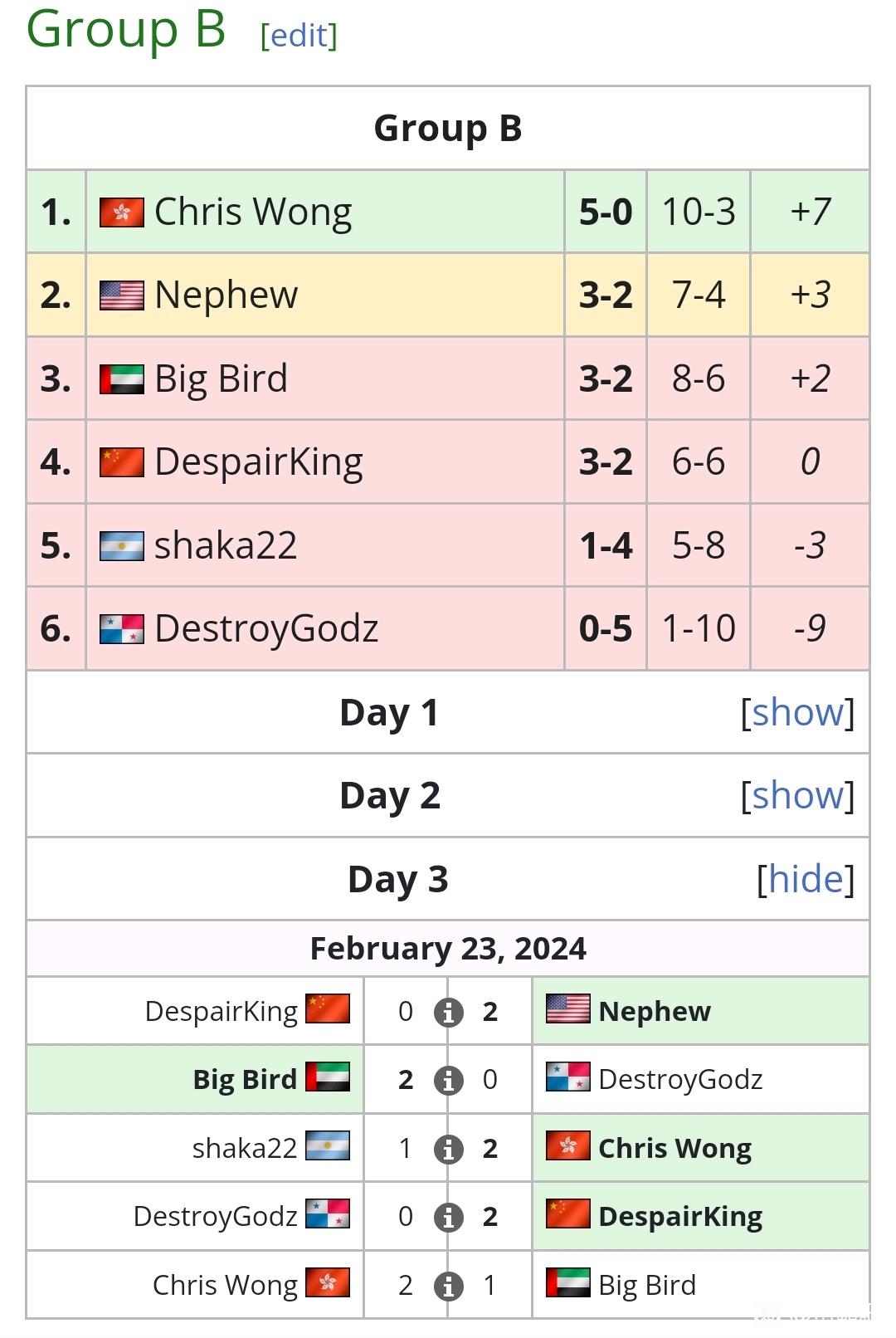
Task: Open match info for Big Bird vs DestroyGodz
Action: click(x=448, y=1080)
